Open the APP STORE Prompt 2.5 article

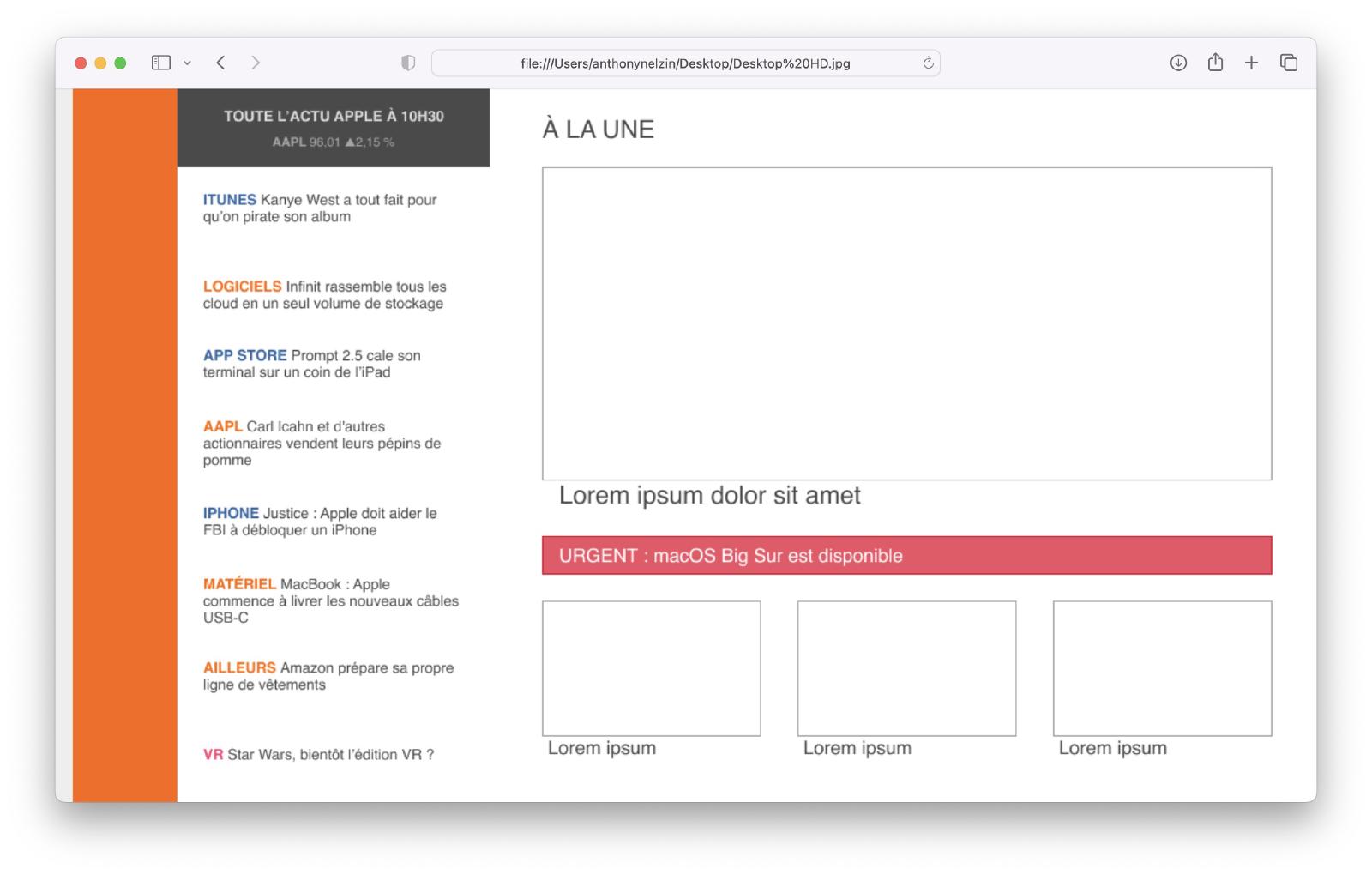312,364
